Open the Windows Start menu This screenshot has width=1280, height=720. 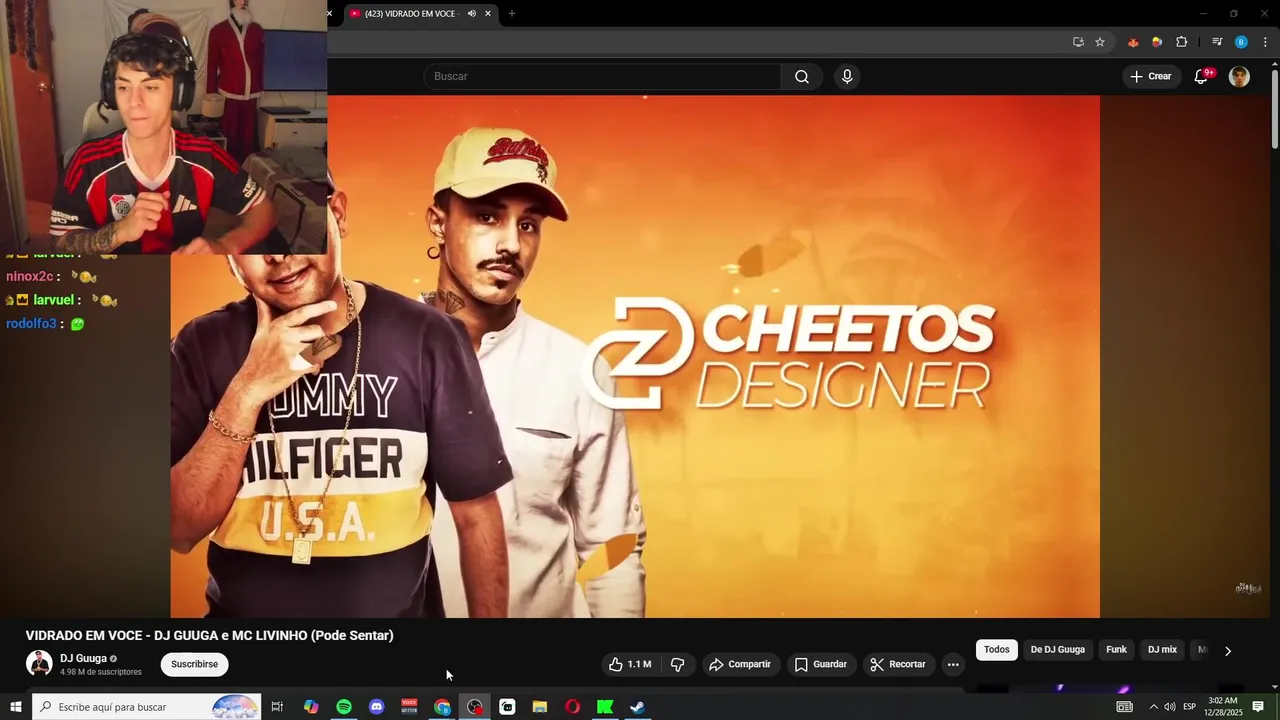15,707
